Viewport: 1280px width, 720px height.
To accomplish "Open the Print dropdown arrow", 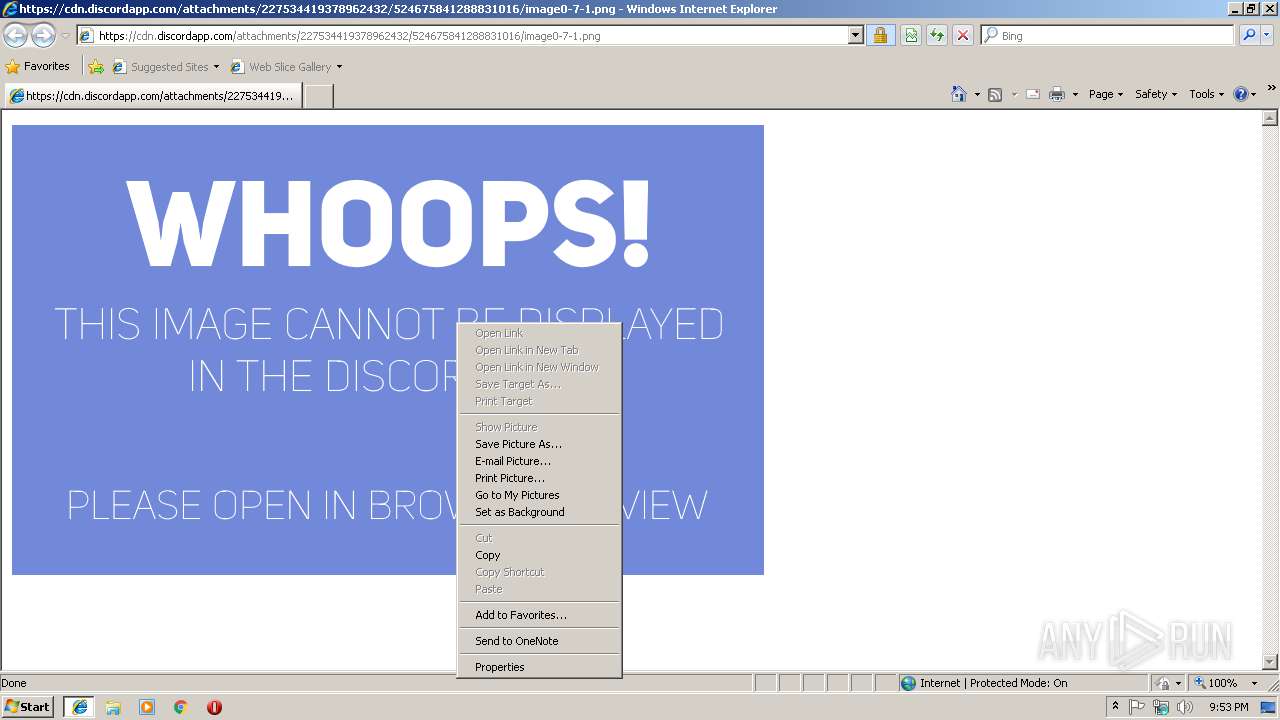I will [x=1075, y=94].
